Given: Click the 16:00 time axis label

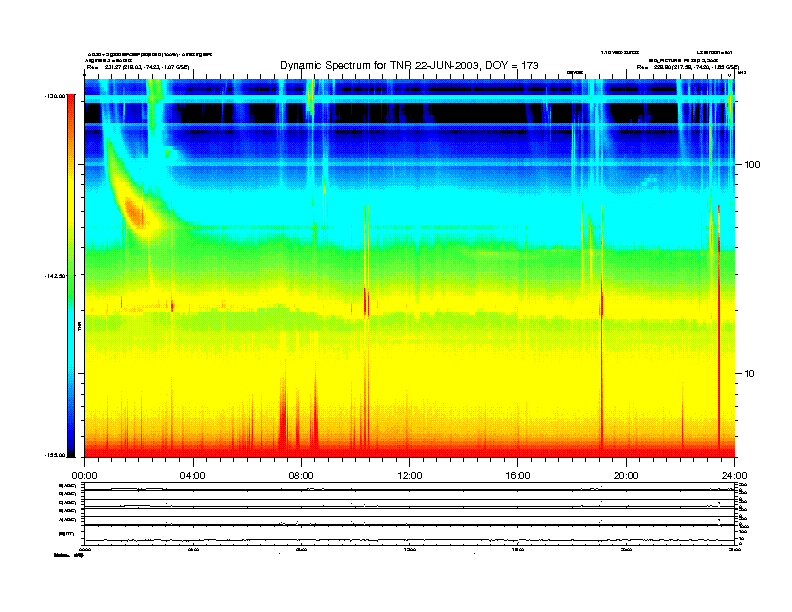Looking at the screenshot, I should click(518, 475).
